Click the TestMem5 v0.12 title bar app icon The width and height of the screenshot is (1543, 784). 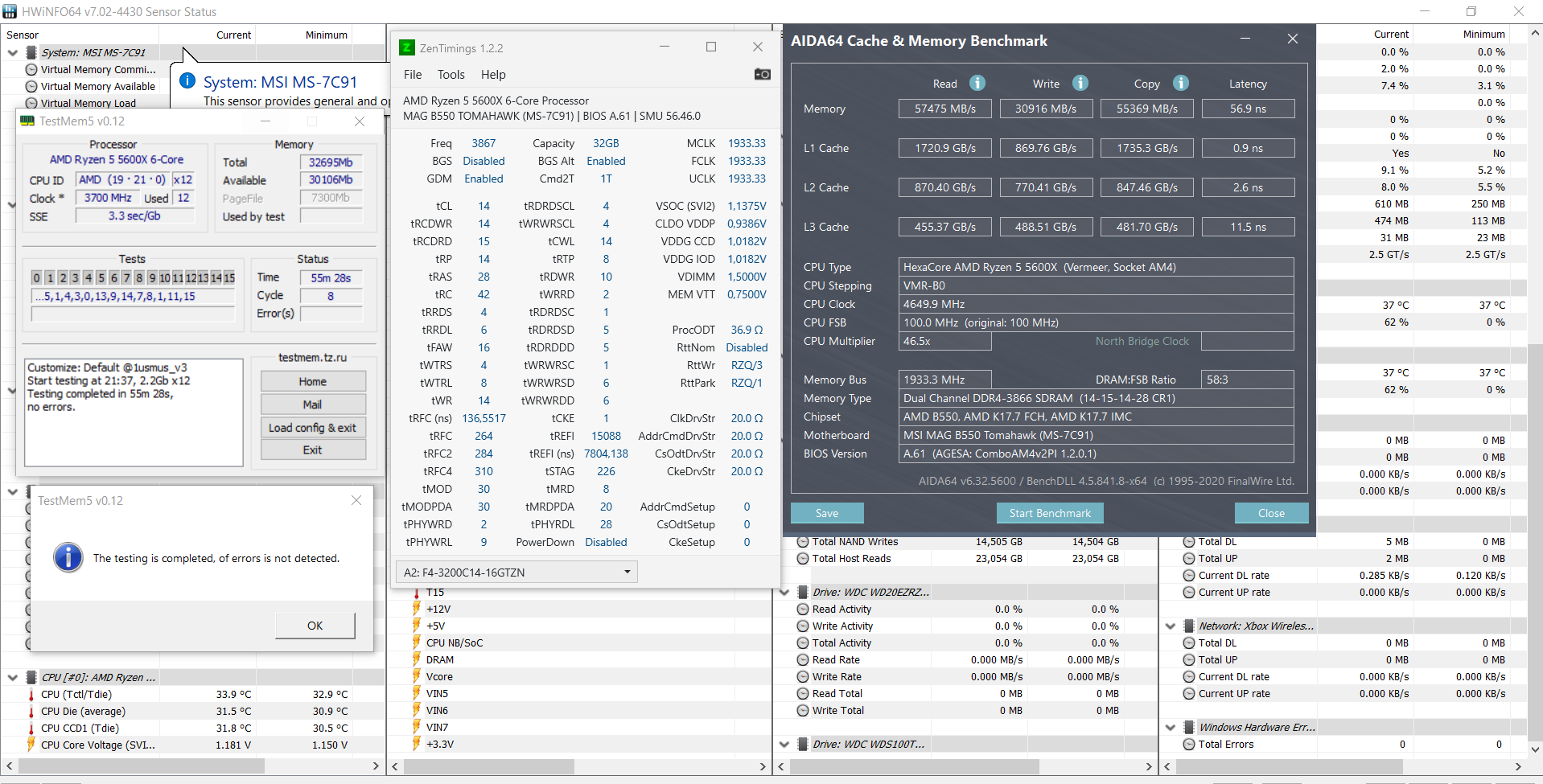[27, 121]
